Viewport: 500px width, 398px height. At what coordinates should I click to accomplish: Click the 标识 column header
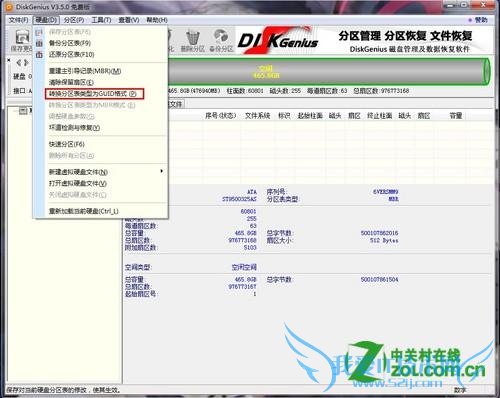[x=284, y=116]
